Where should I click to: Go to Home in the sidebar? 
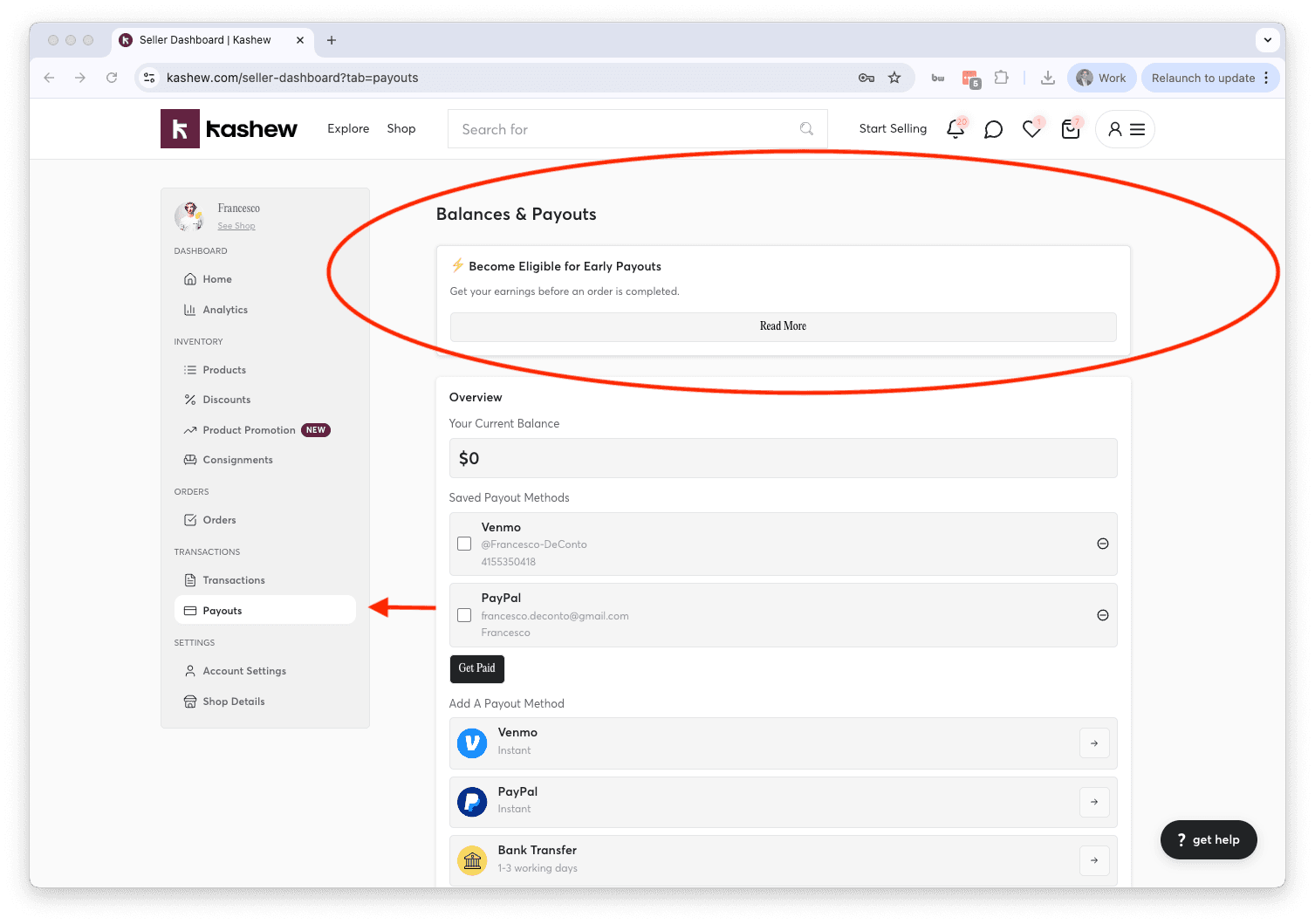(x=265, y=279)
